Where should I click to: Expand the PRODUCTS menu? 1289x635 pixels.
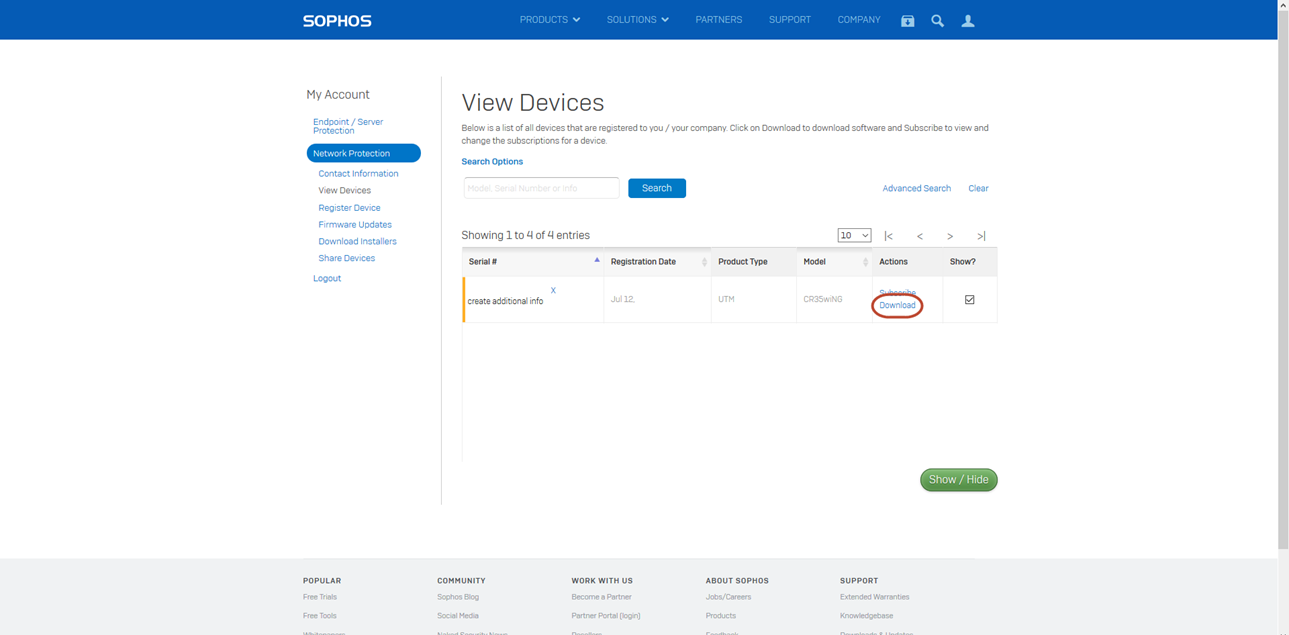click(550, 20)
